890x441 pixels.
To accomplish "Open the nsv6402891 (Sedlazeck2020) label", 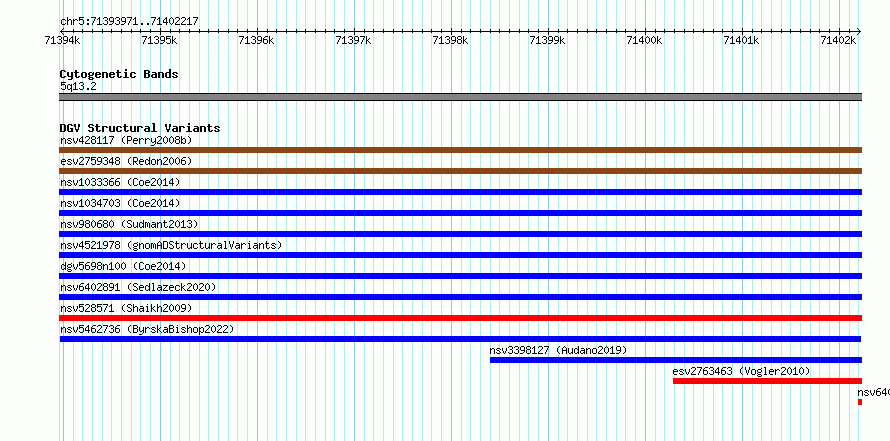I will click(x=138, y=287).
